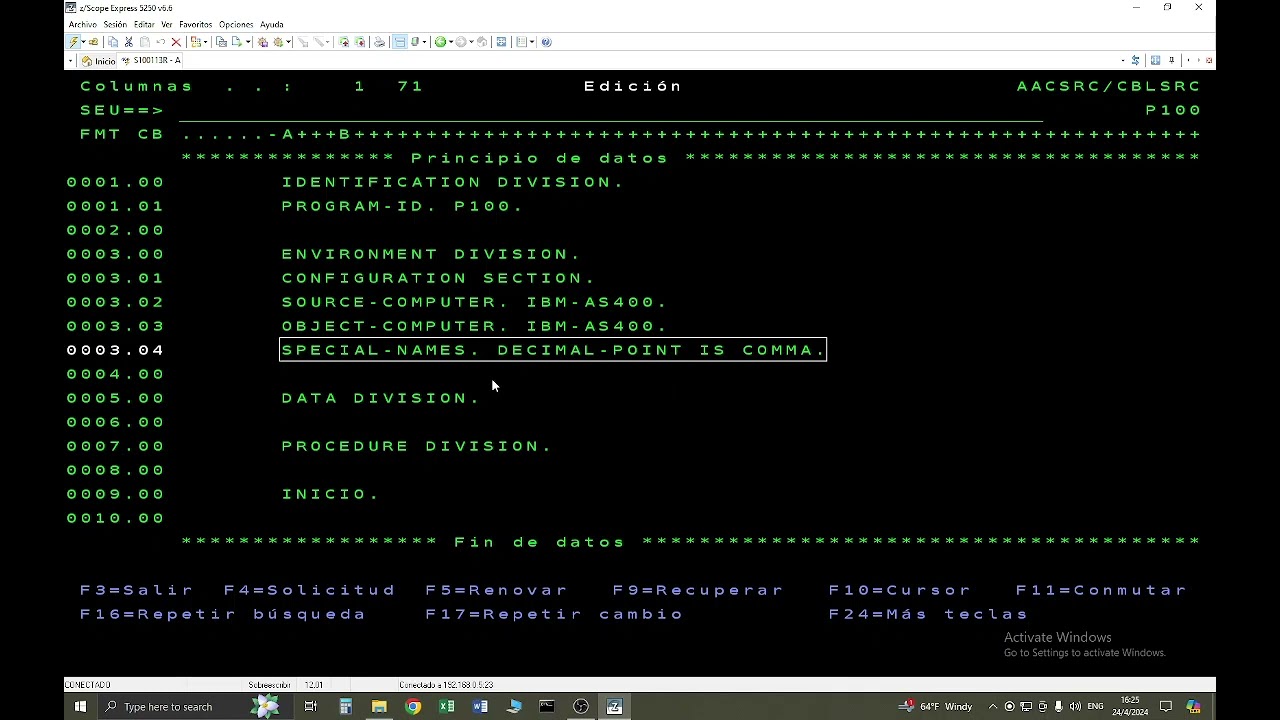Click the printer icon in toolbar

tap(379, 42)
